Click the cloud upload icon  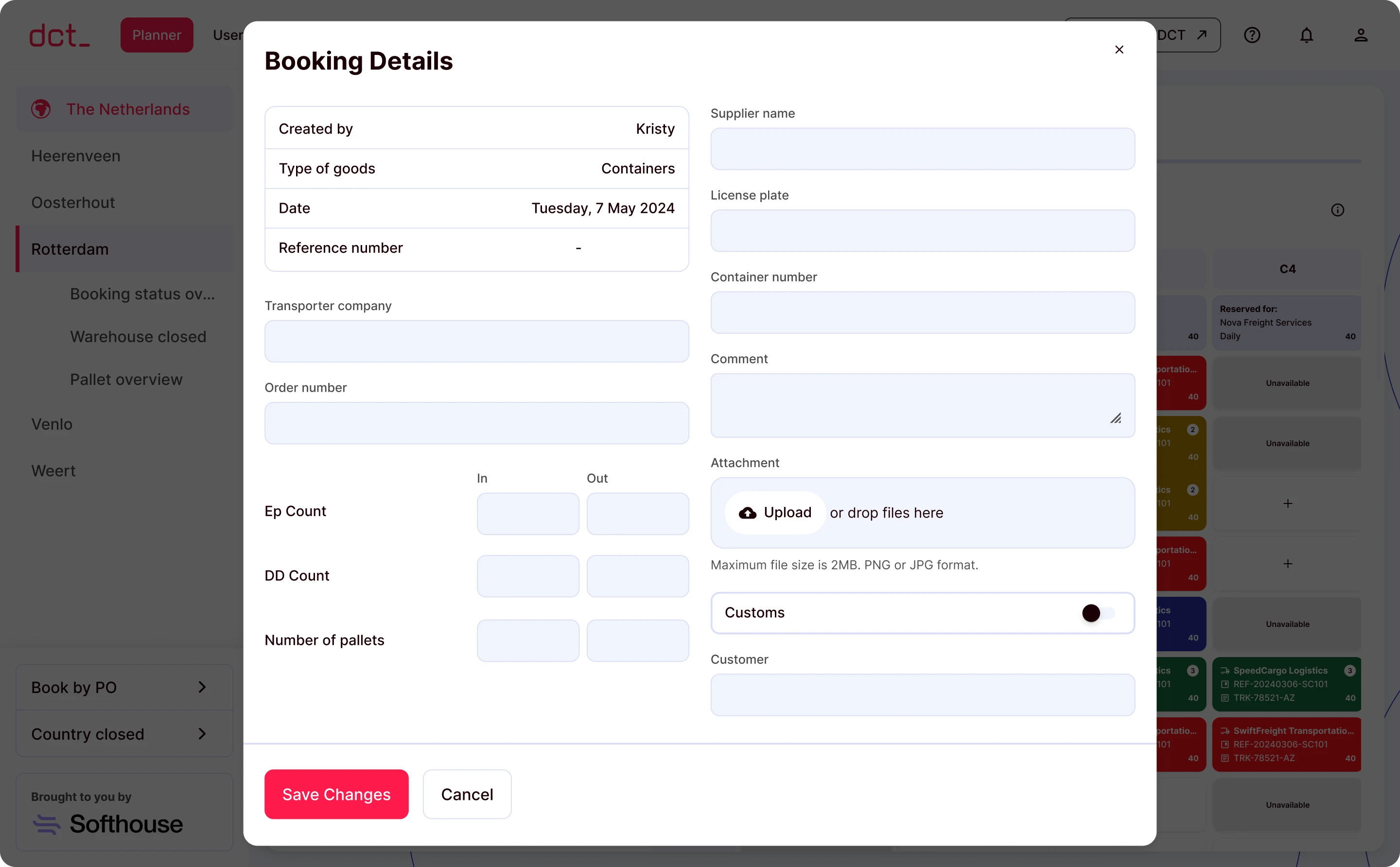click(x=747, y=513)
